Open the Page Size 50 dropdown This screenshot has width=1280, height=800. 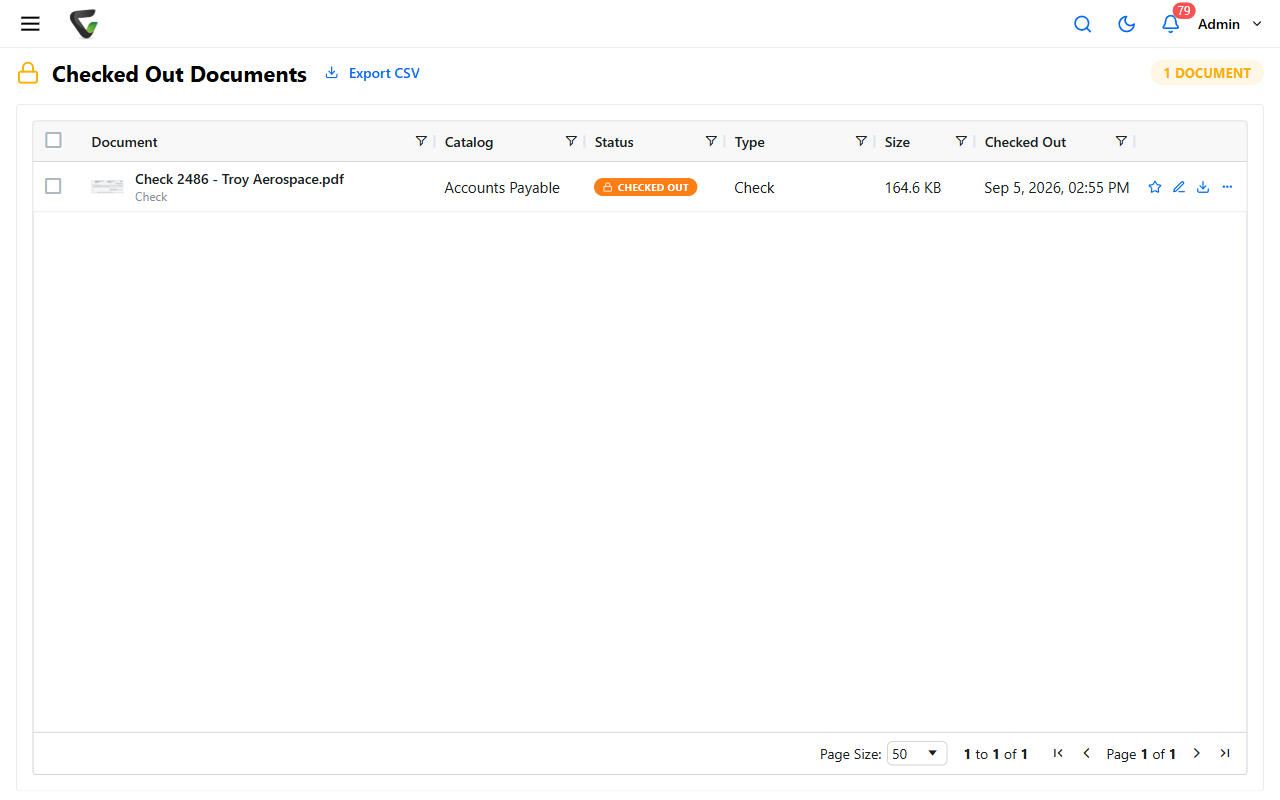pos(916,754)
